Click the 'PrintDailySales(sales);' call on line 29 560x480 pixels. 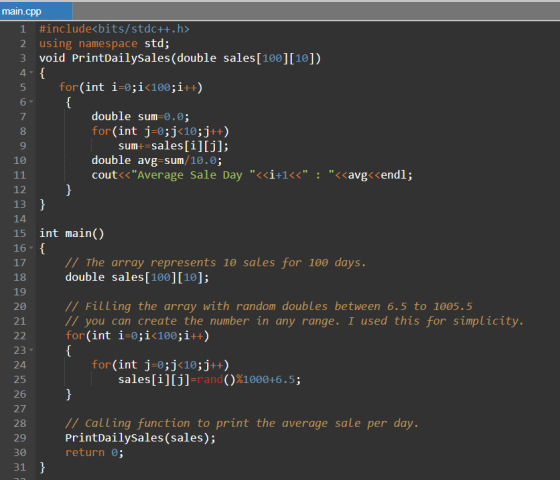click(140, 438)
